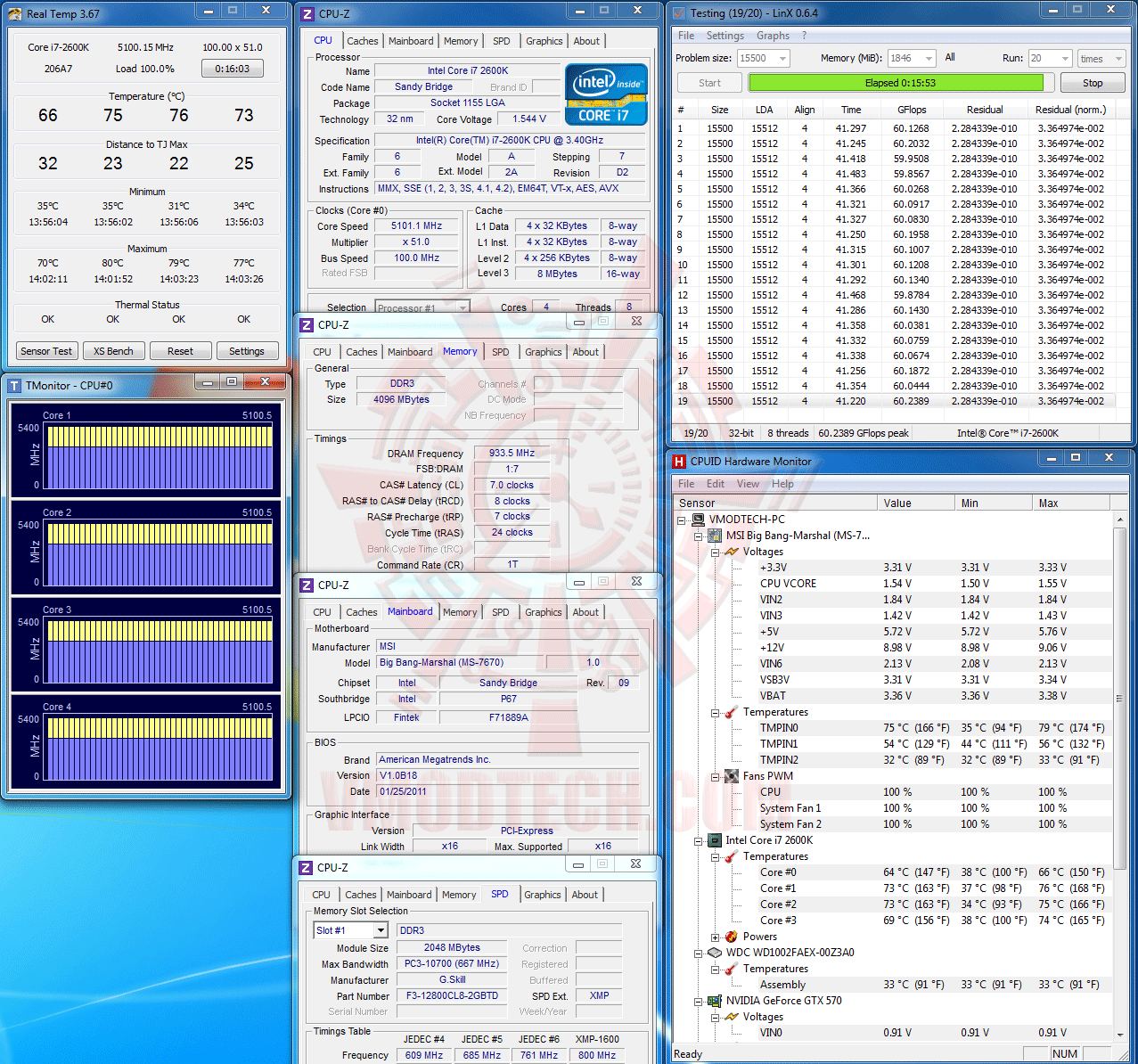1138x1064 pixels.
Task: Click the WDC hard drive icon
Action: point(715,953)
